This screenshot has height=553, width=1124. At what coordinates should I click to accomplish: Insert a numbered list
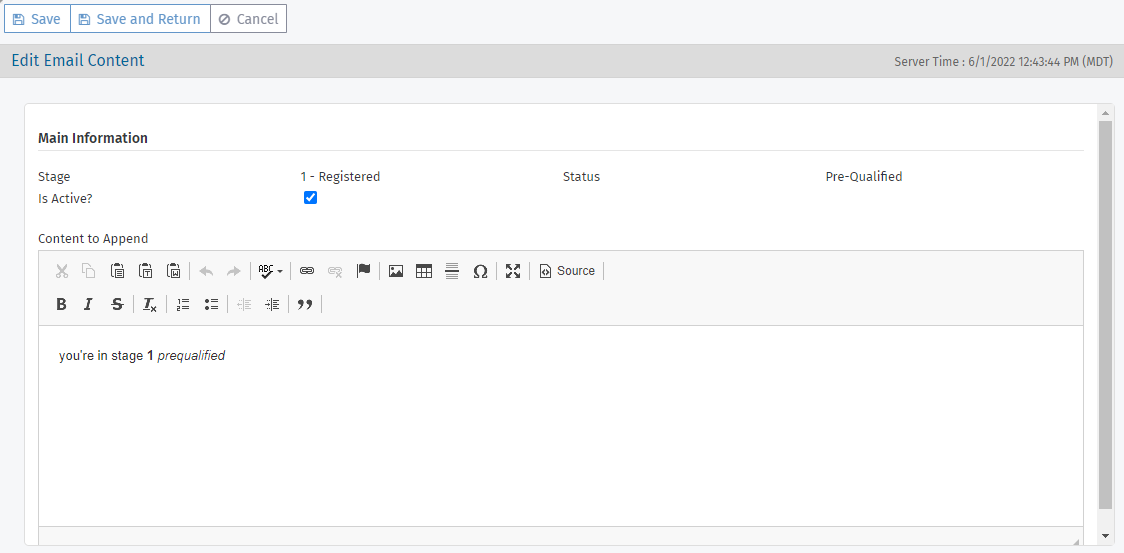click(183, 304)
